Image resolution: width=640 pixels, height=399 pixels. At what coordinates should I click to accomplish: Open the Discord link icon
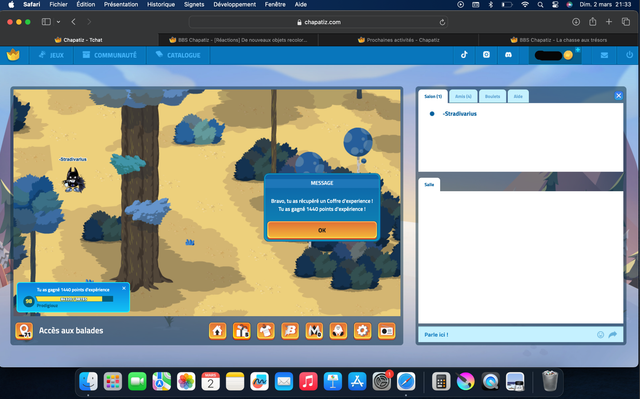508,55
